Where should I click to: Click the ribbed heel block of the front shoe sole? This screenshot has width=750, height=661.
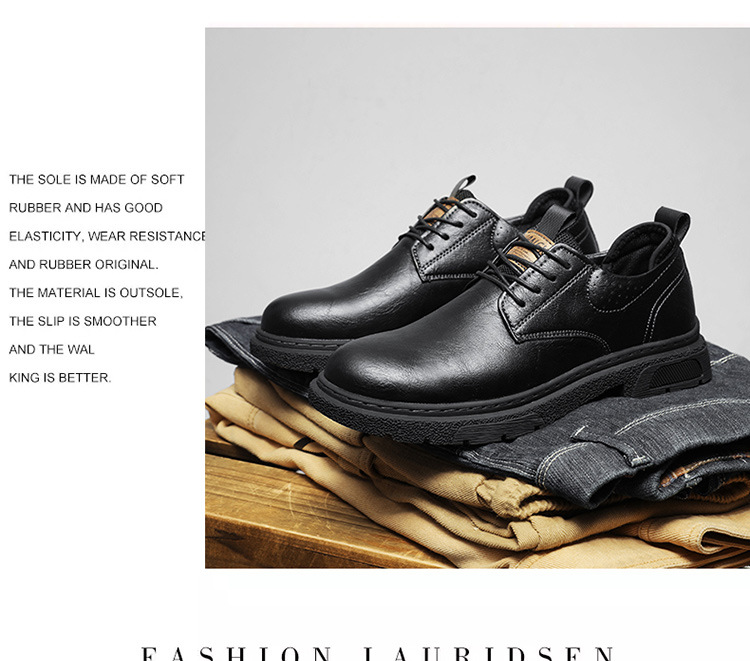tap(674, 373)
